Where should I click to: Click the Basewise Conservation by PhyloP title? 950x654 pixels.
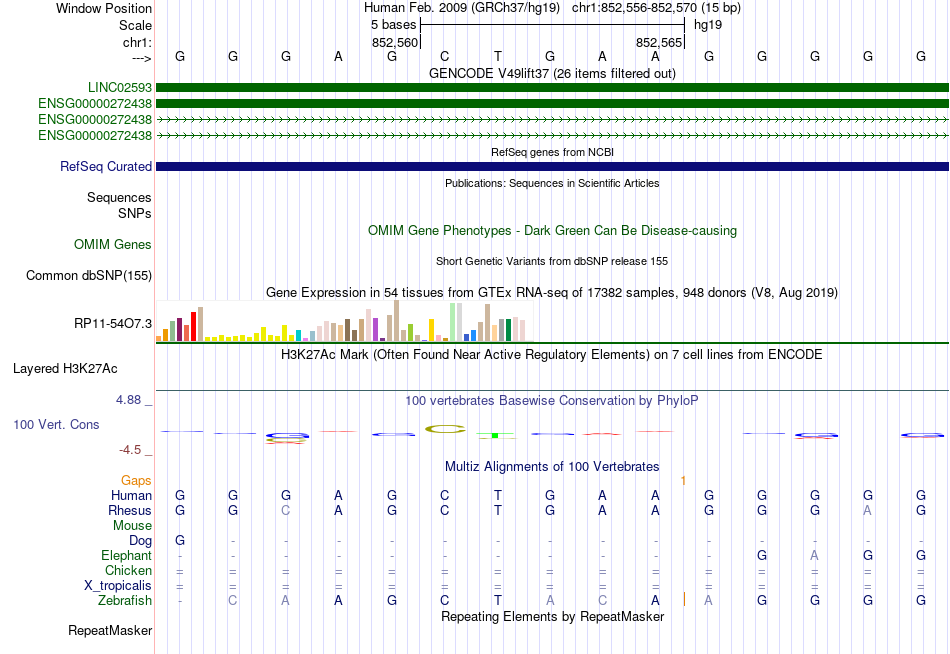pyautogui.click(x=552, y=401)
